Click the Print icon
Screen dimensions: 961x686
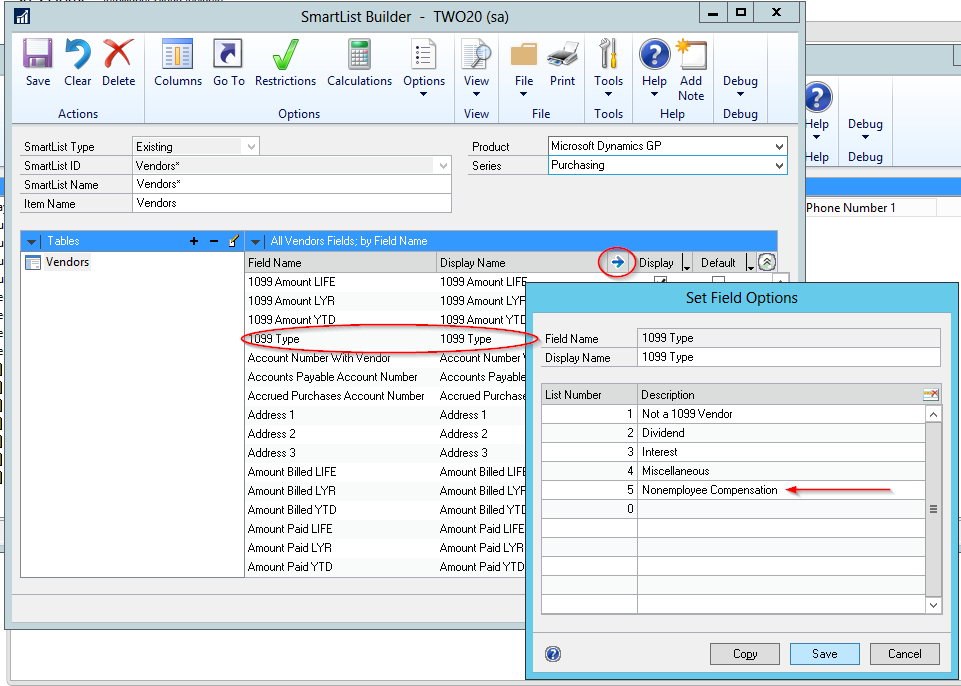pyautogui.click(x=563, y=54)
